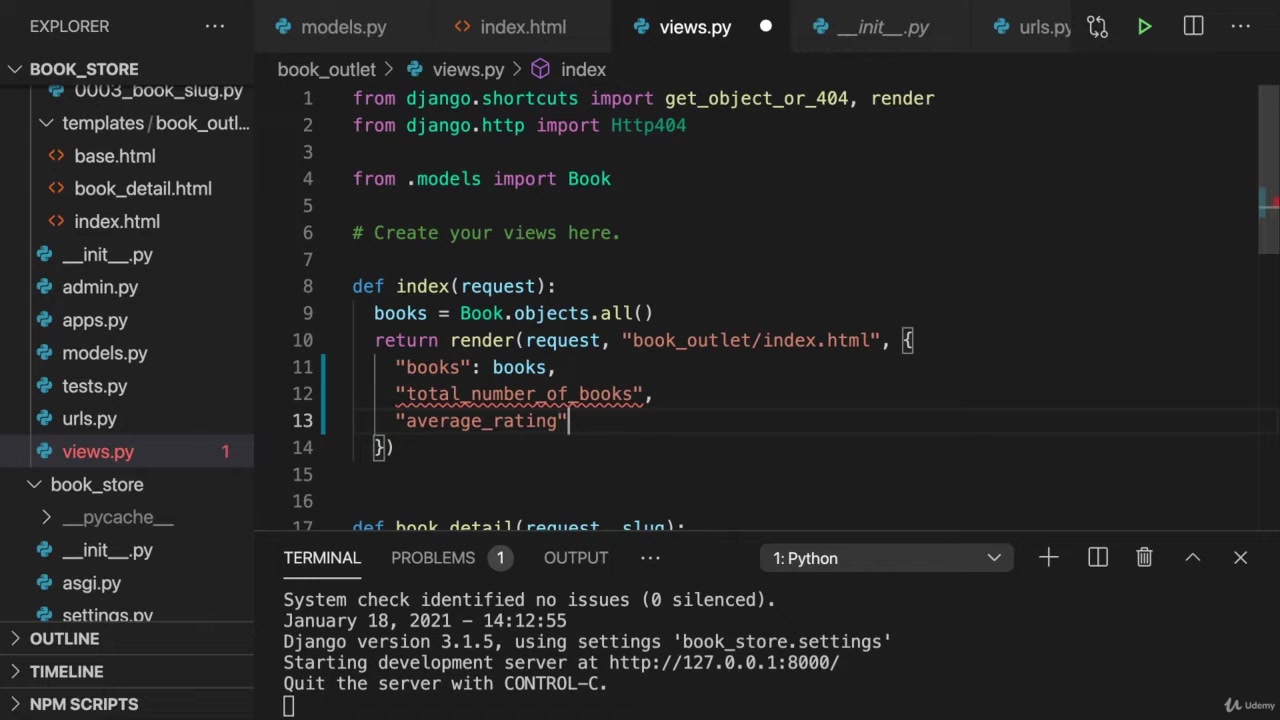Close the terminal panel with X
1280x720 pixels.
tap(1240, 558)
